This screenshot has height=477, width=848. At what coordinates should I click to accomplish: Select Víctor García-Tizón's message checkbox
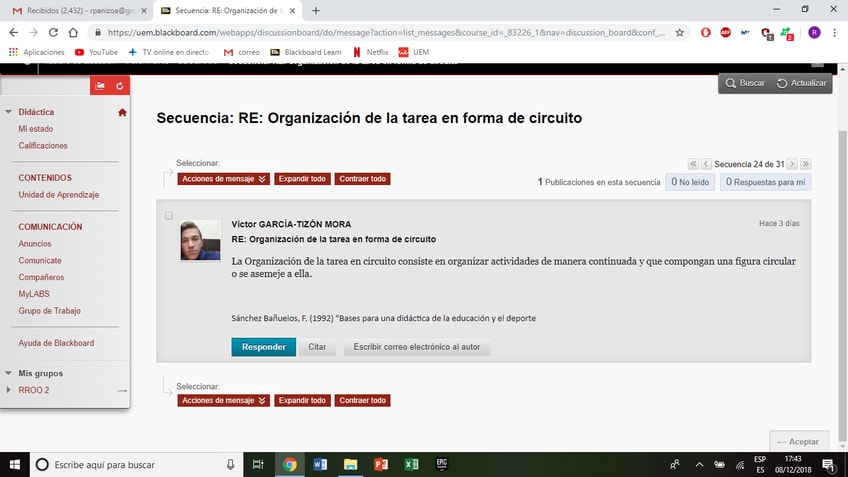(x=169, y=216)
